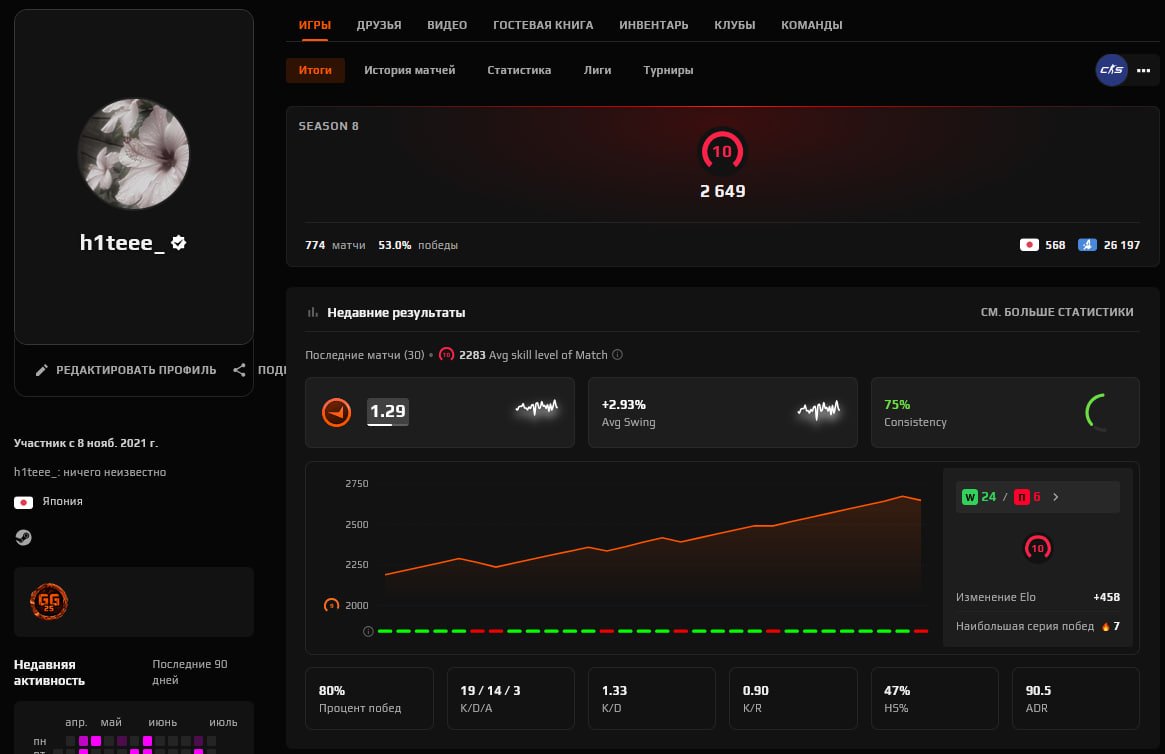Select the Итоги sub-tab
The height and width of the screenshot is (754, 1165).
315,70
